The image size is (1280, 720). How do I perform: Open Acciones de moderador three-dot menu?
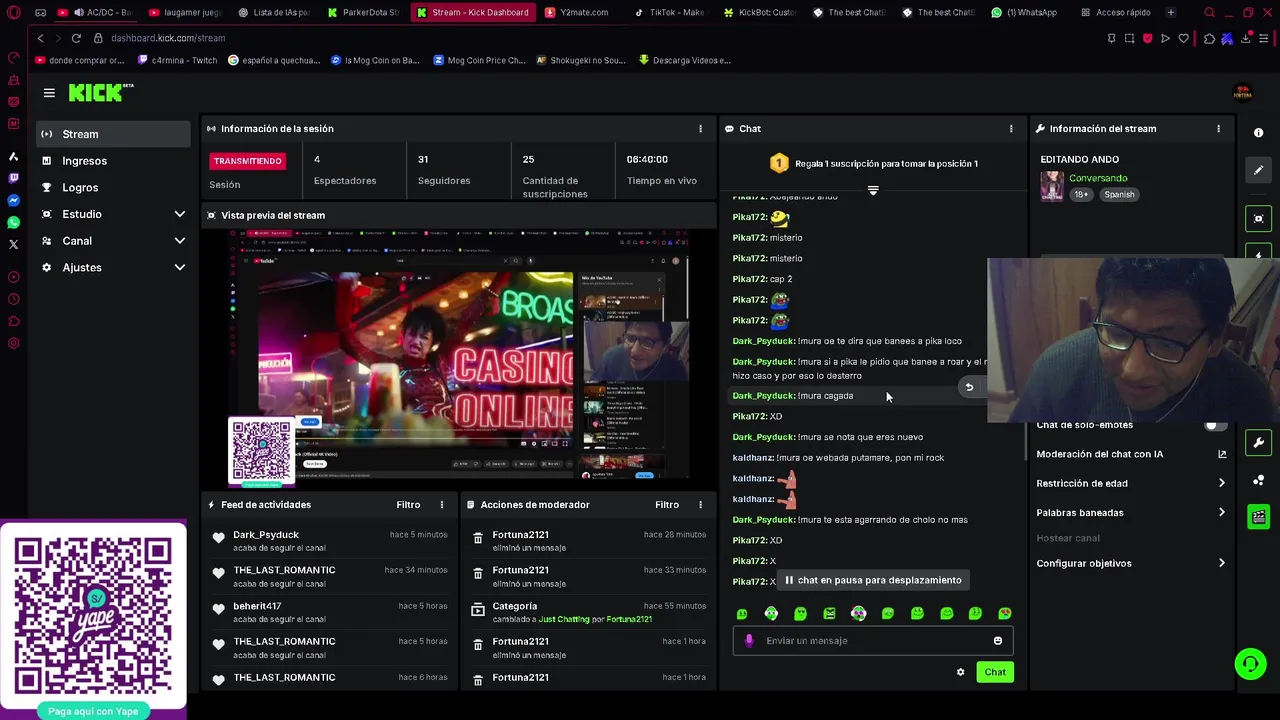tap(700, 505)
